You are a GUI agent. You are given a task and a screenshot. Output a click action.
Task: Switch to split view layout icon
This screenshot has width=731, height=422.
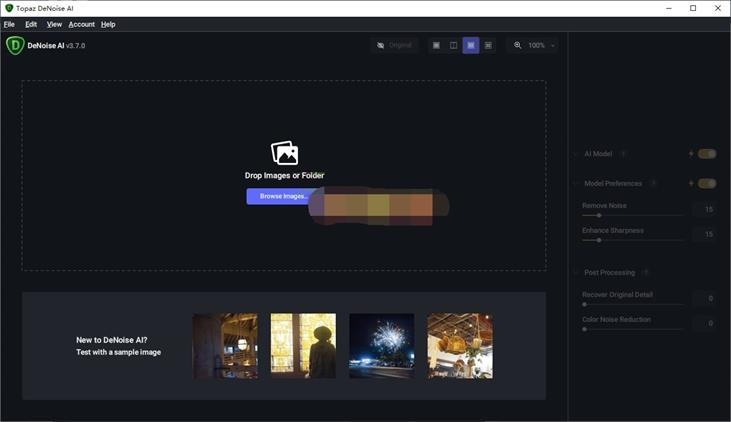tap(453, 45)
